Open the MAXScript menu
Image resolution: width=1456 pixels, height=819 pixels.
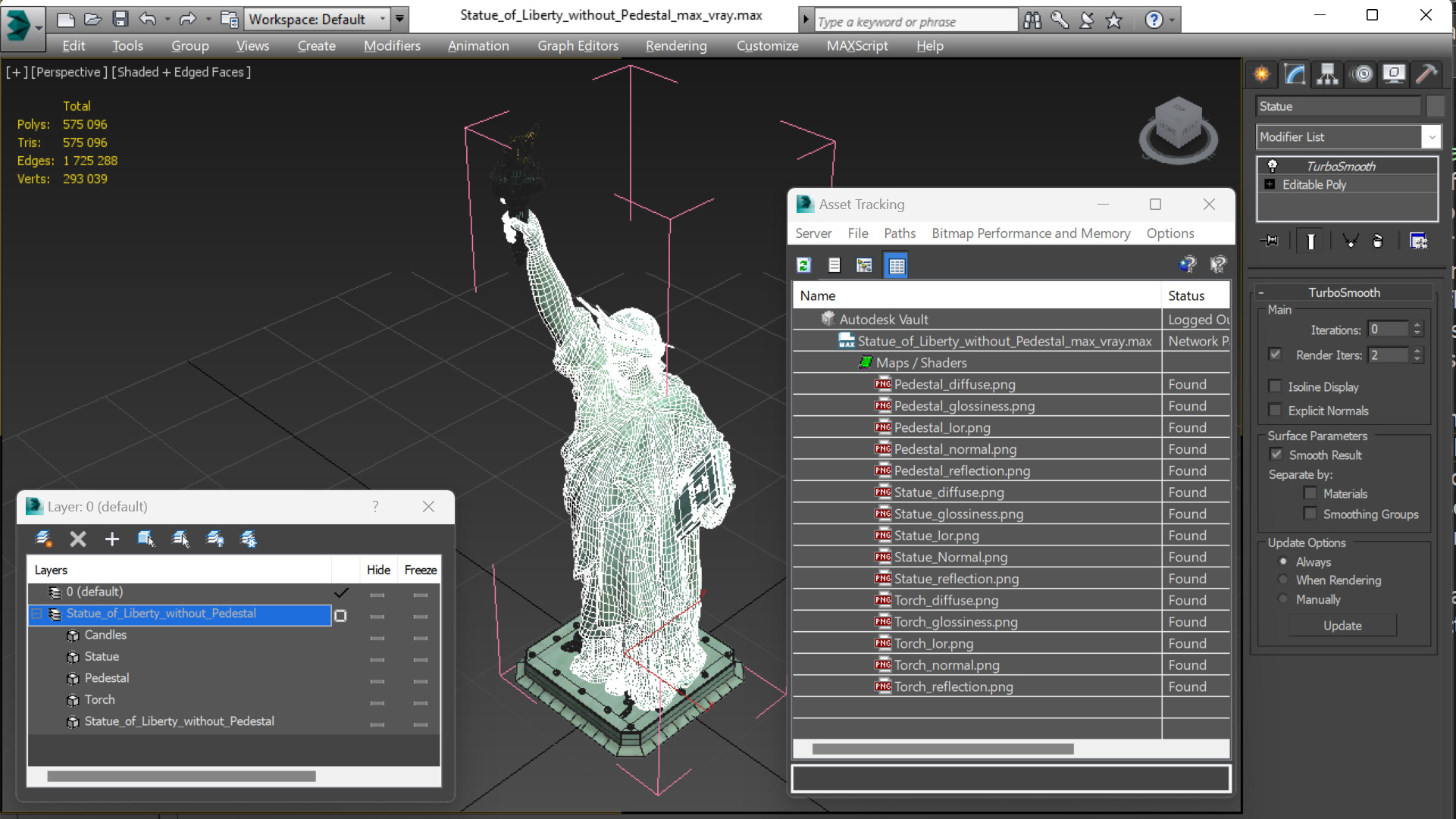[x=857, y=45]
